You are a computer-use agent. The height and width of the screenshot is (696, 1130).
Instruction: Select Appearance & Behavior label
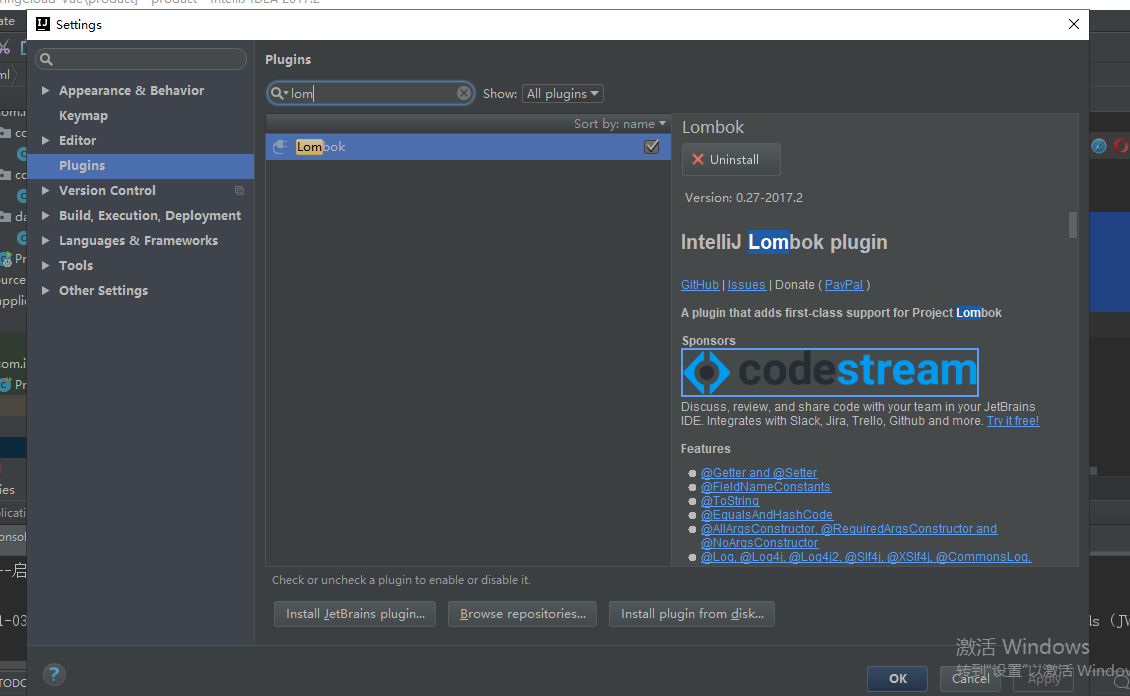[131, 91]
